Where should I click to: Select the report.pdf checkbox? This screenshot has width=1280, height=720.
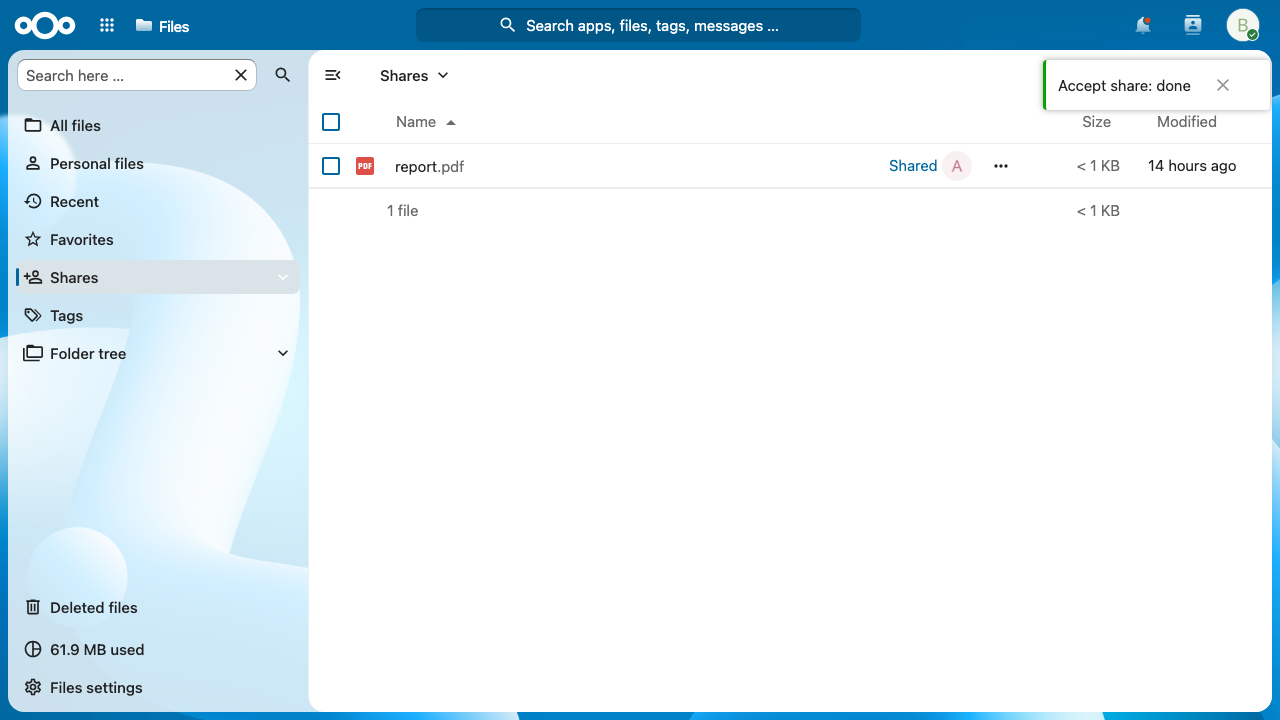[331, 166]
